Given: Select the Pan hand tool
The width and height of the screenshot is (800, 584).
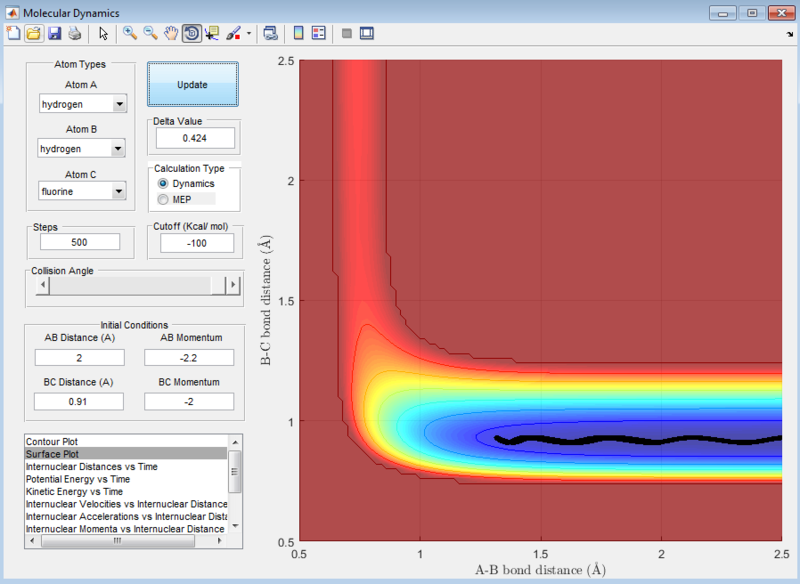Looking at the screenshot, I should [171, 34].
